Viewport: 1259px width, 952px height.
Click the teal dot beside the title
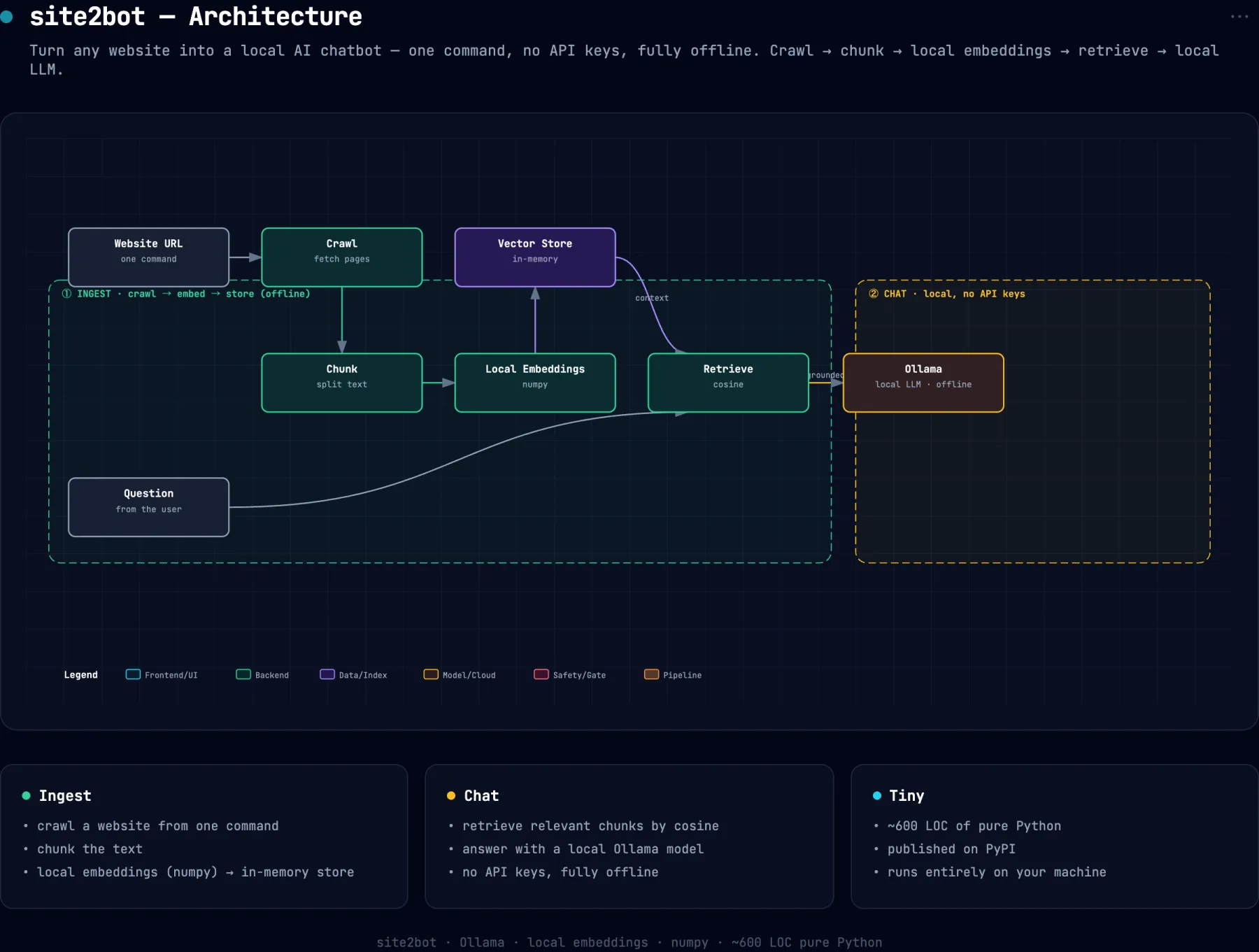tap(7, 17)
